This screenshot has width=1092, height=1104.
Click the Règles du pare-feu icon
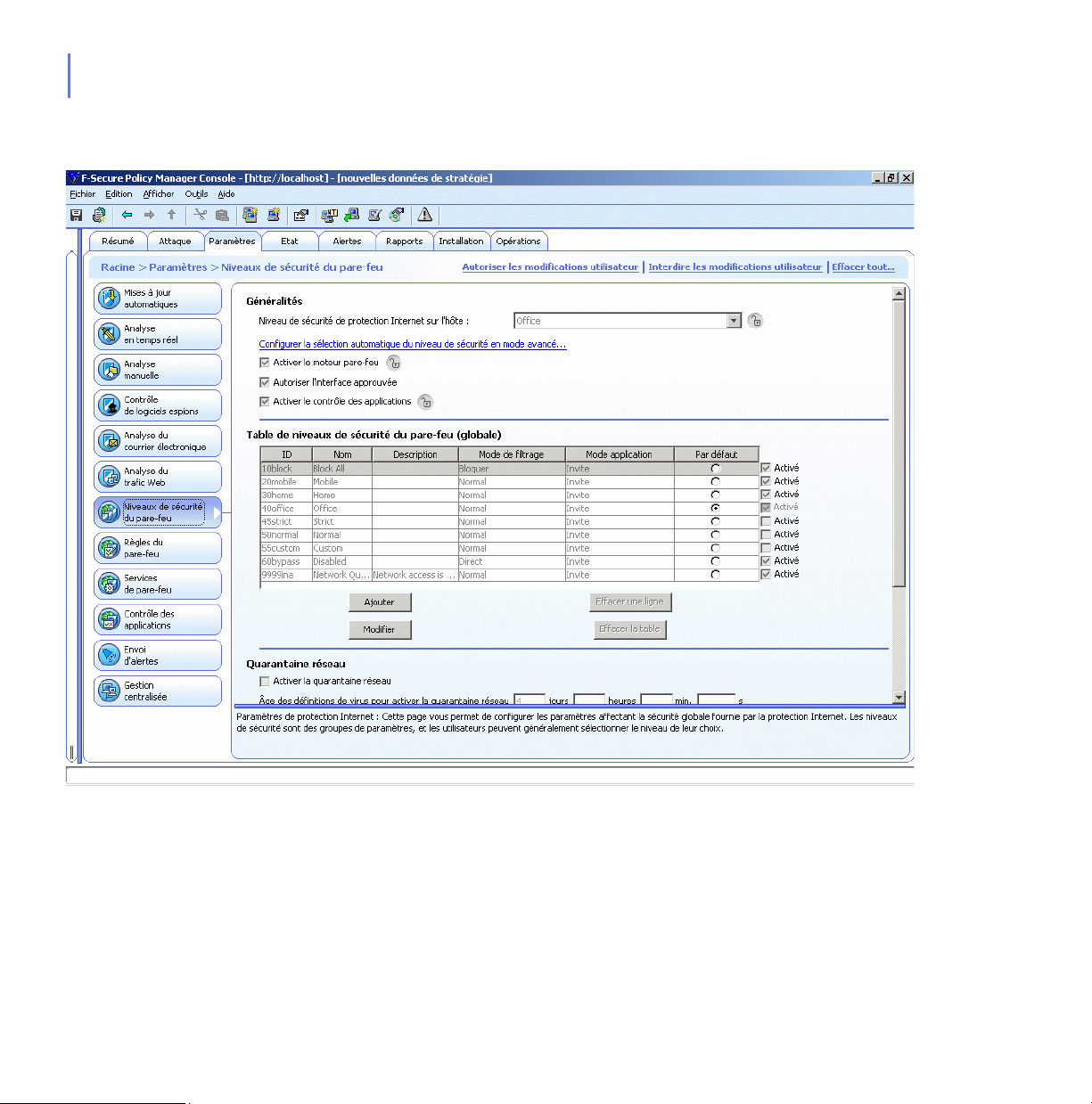109,548
